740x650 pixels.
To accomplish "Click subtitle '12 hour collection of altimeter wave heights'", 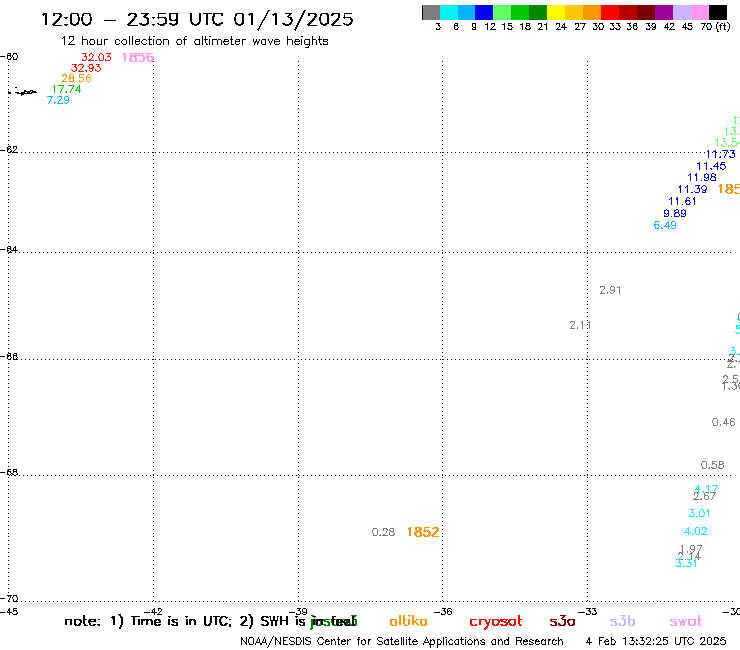I will coord(194,41).
